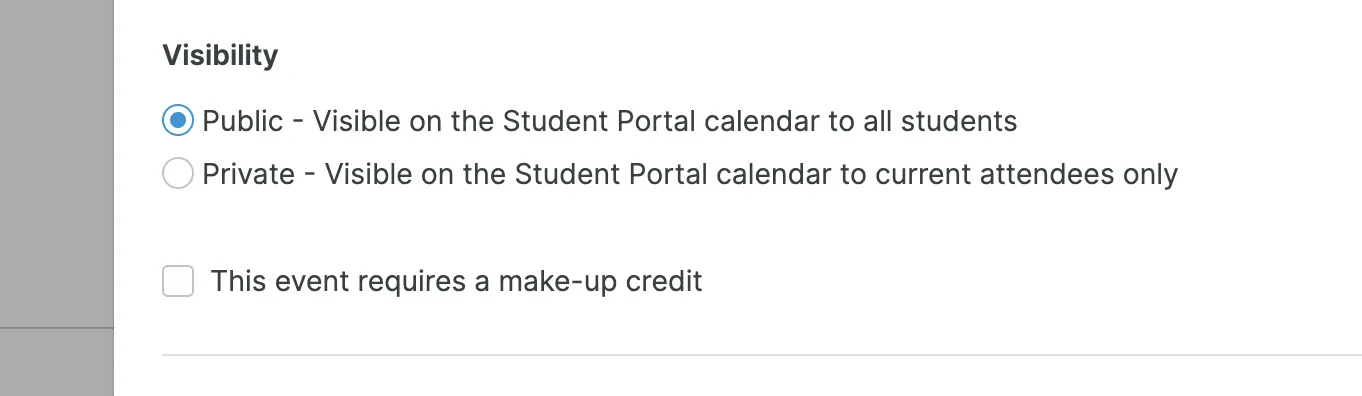Click the horizontal divider below the checkbox
This screenshot has height=396, width=1362.
[x=762, y=354]
